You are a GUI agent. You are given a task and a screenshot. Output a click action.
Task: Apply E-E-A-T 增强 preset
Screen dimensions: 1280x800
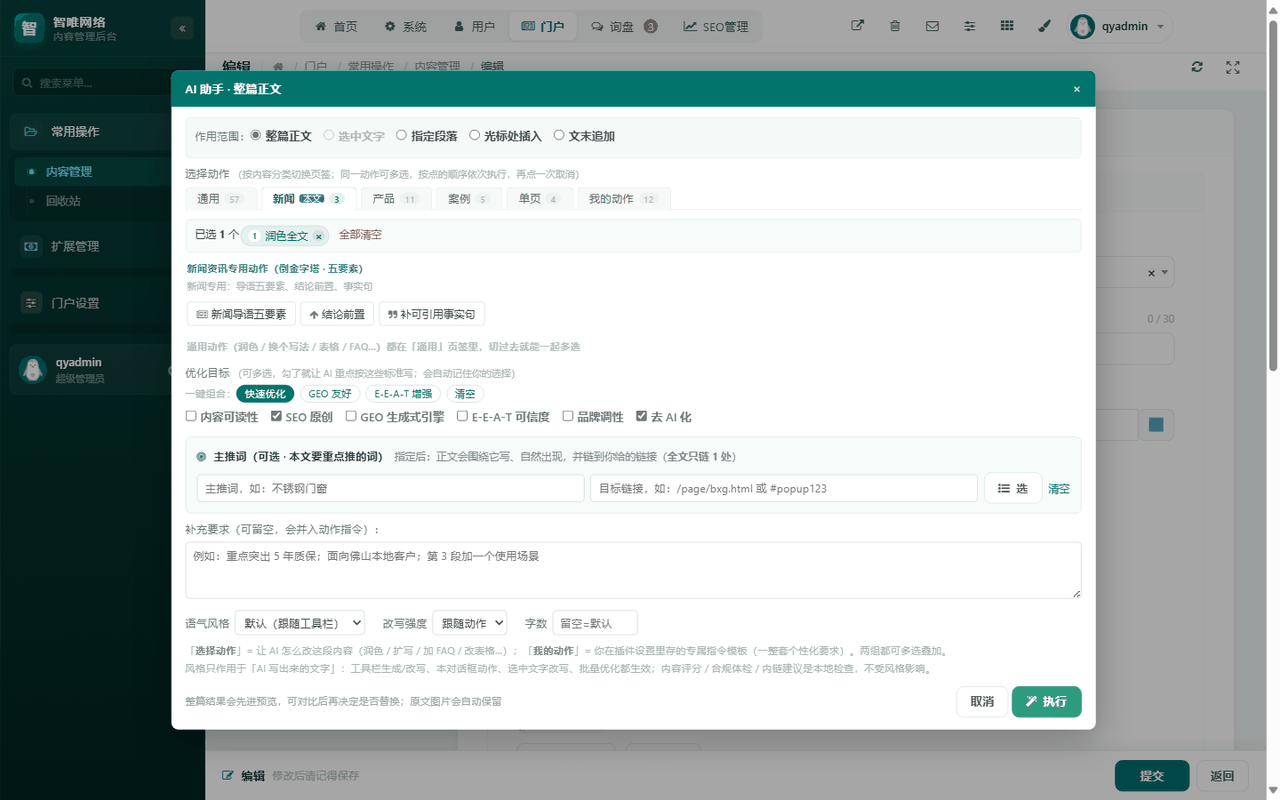[404, 394]
